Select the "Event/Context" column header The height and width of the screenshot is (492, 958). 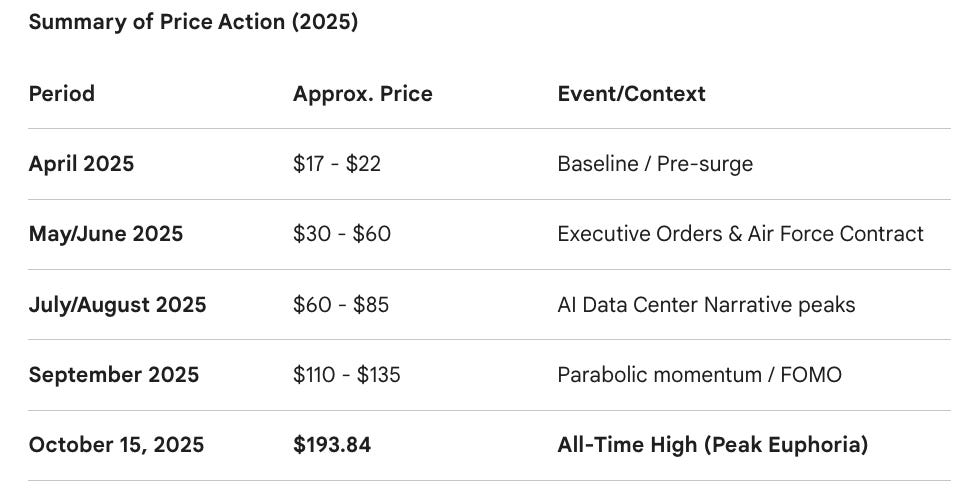click(631, 94)
